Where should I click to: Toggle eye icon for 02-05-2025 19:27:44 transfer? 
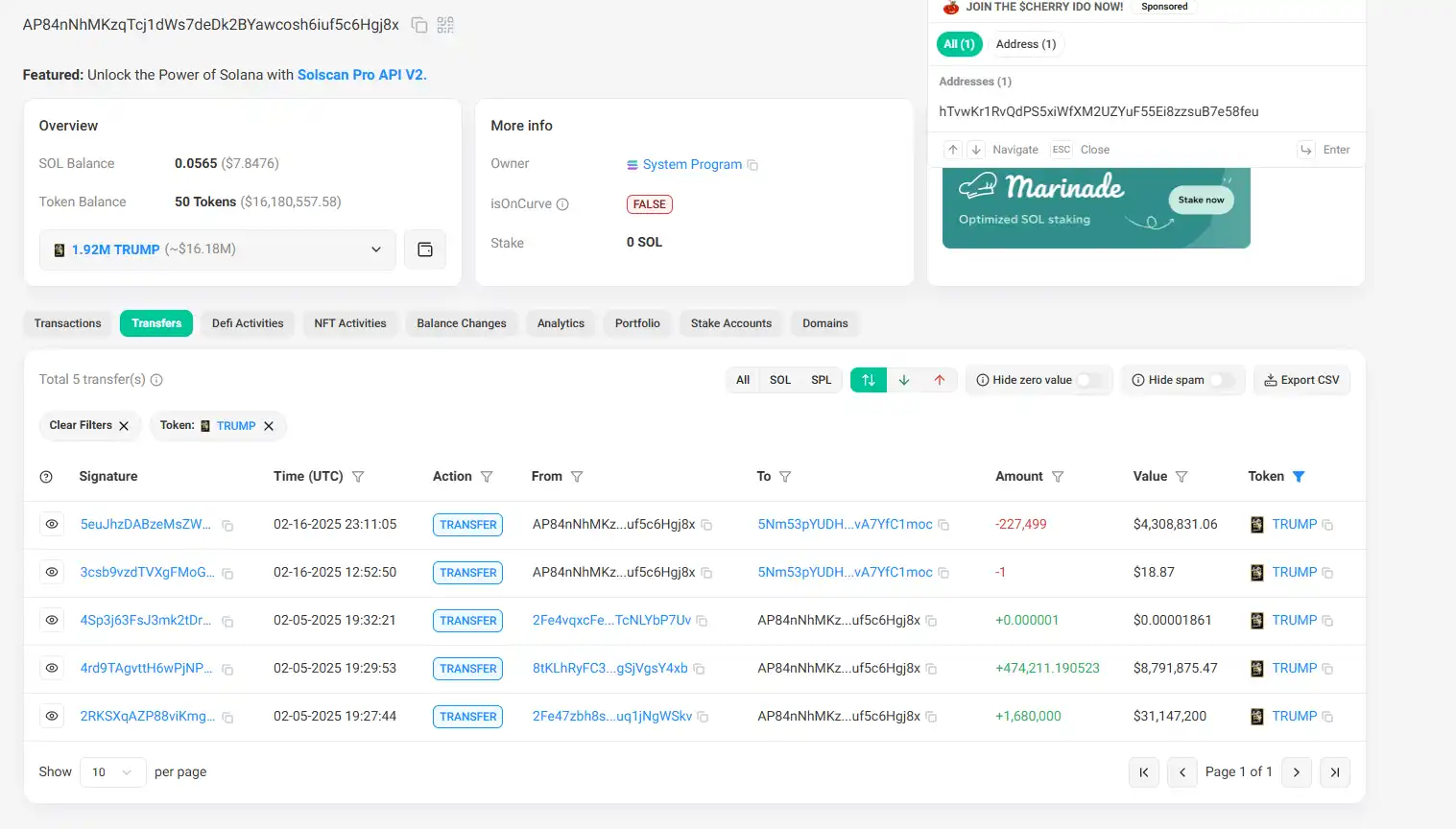point(52,716)
